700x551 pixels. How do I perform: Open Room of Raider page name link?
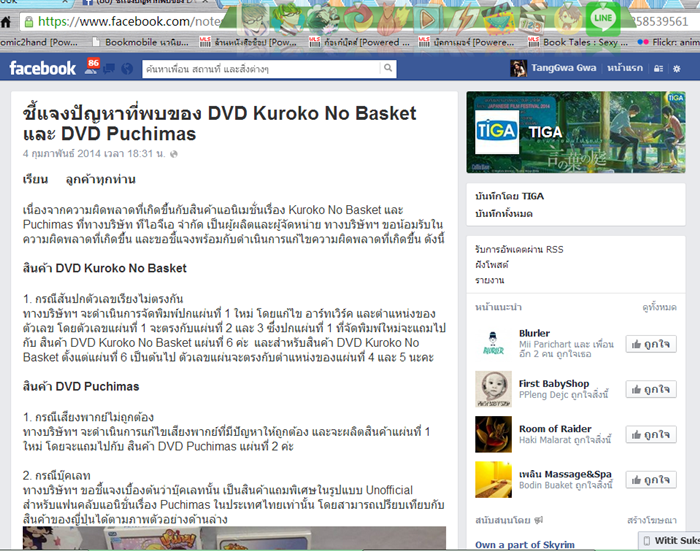(x=555, y=429)
